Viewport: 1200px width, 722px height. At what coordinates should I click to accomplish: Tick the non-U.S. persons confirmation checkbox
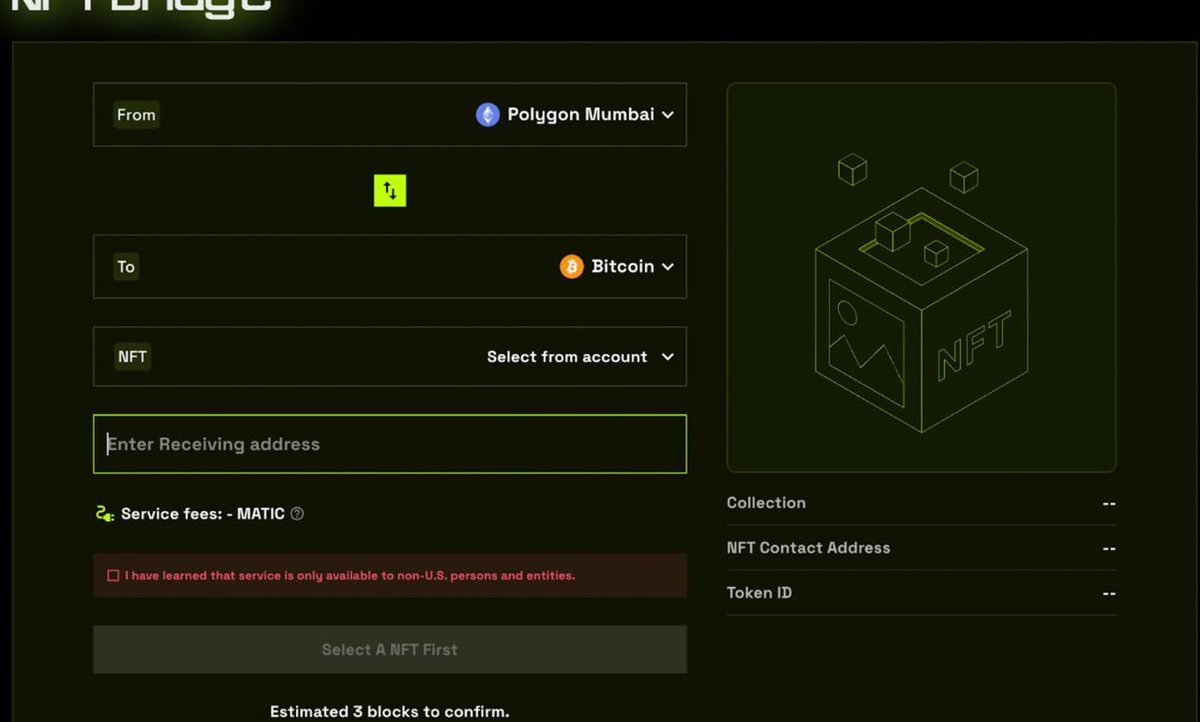[113, 575]
